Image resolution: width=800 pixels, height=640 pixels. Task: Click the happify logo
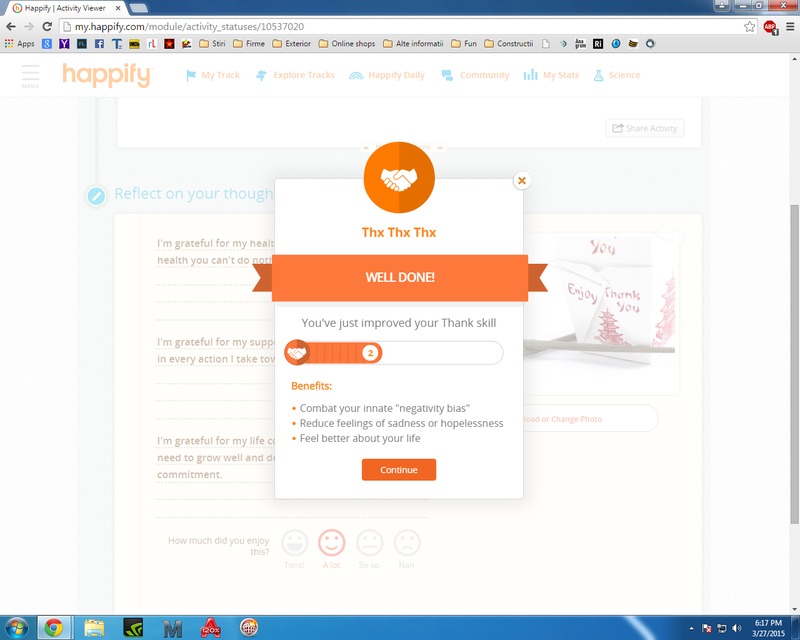(107, 75)
